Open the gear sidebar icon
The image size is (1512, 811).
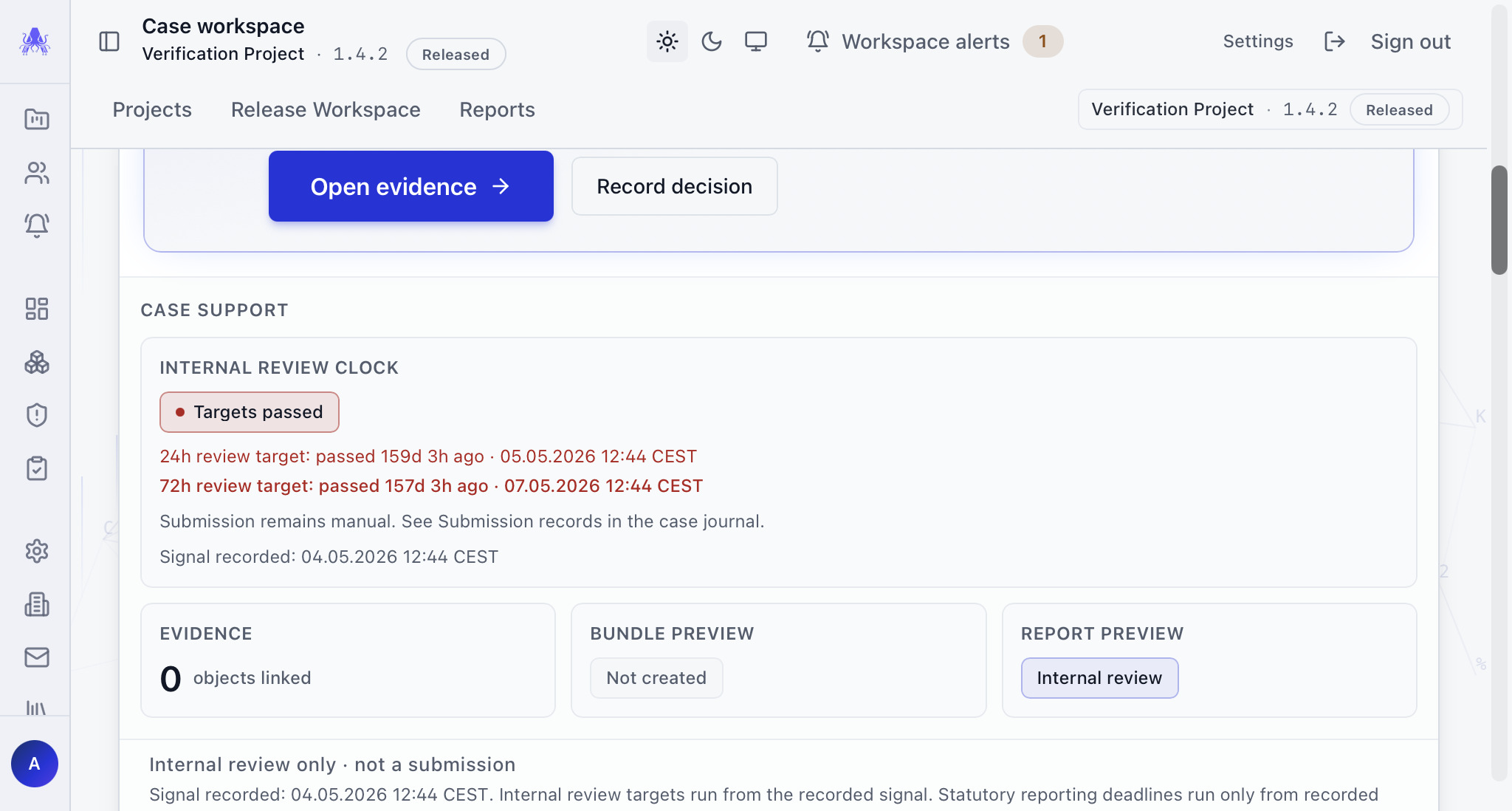[36, 551]
